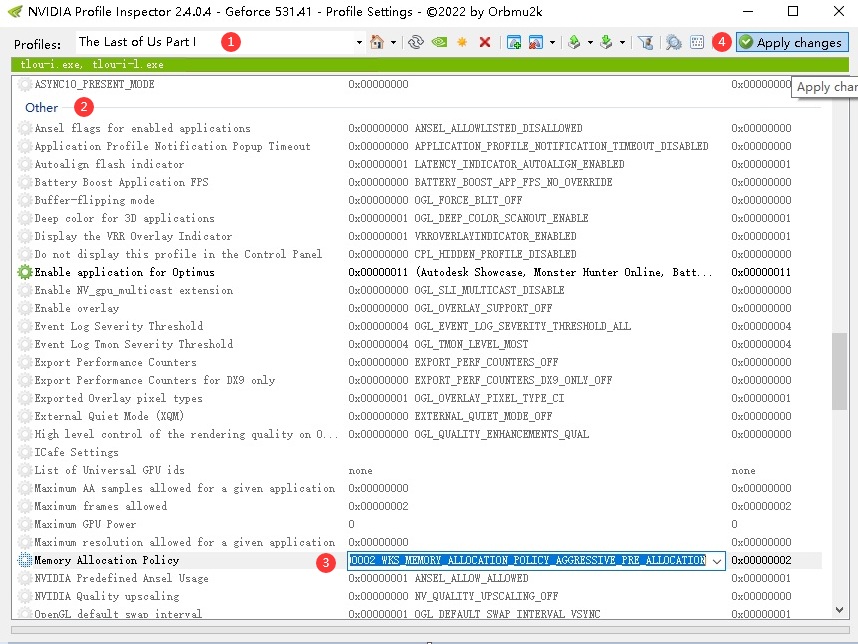Click the gear icon beside Battery Boost Application FPS
Screen dimensions: 858x644
(x=25, y=182)
